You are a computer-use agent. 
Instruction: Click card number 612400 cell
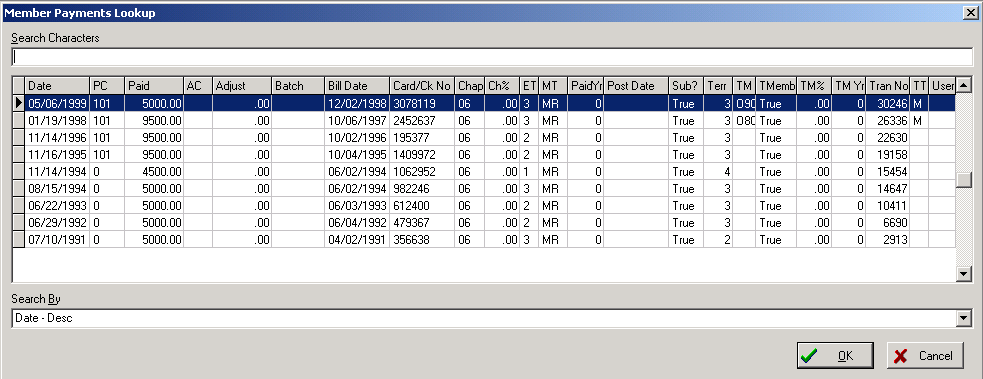click(x=422, y=205)
